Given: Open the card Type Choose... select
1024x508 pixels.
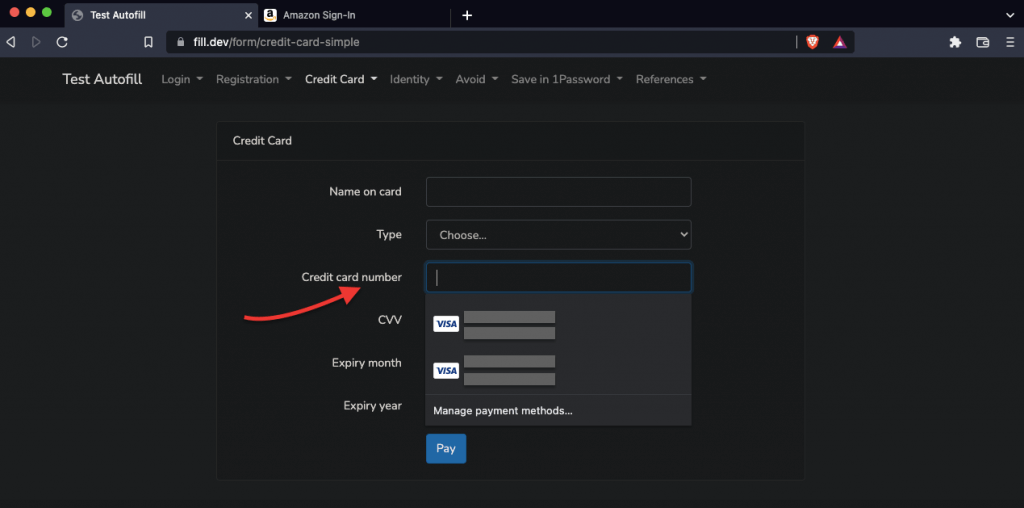Looking at the screenshot, I should click(x=558, y=234).
